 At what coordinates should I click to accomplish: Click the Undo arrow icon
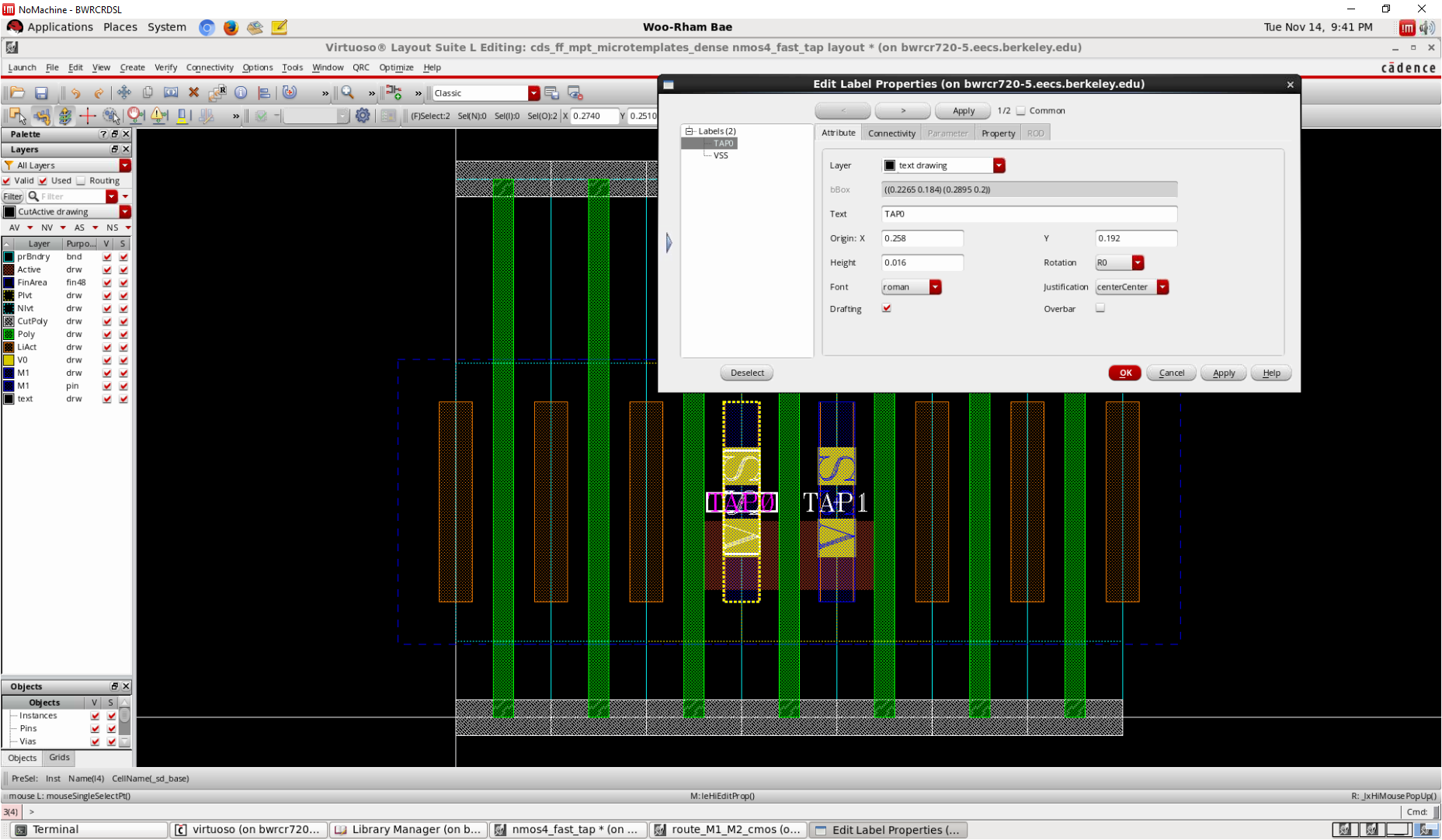pyautogui.click(x=75, y=92)
